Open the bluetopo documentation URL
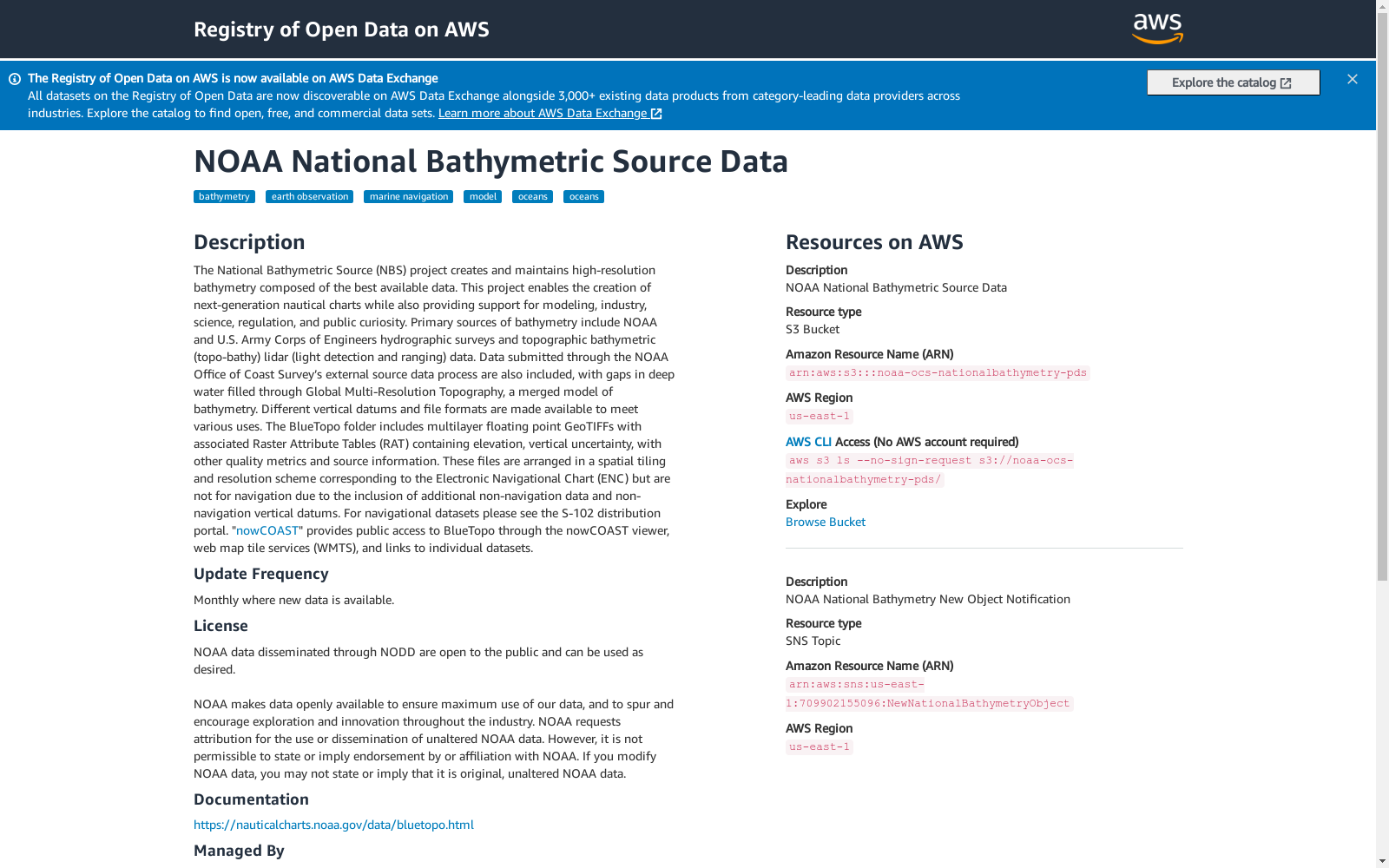1389x868 pixels. click(x=333, y=825)
